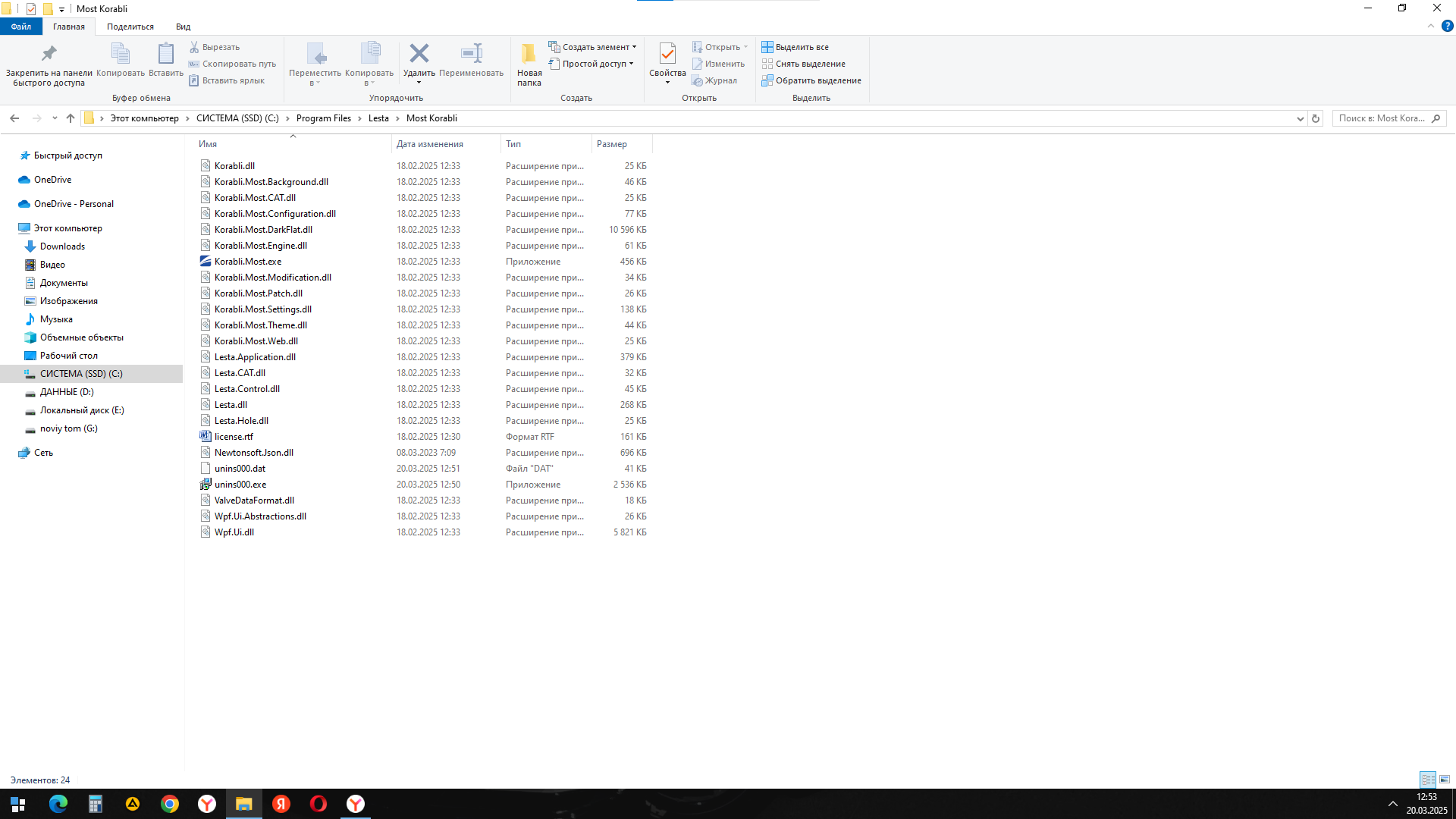Sort by Имя column header
The height and width of the screenshot is (819, 1456).
pyautogui.click(x=293, y=144)
